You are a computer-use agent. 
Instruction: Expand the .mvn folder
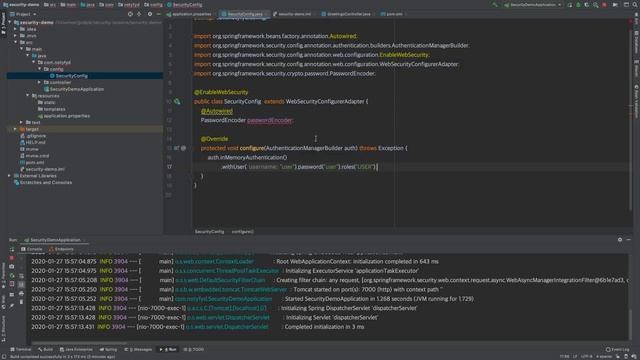pos(16,36)
